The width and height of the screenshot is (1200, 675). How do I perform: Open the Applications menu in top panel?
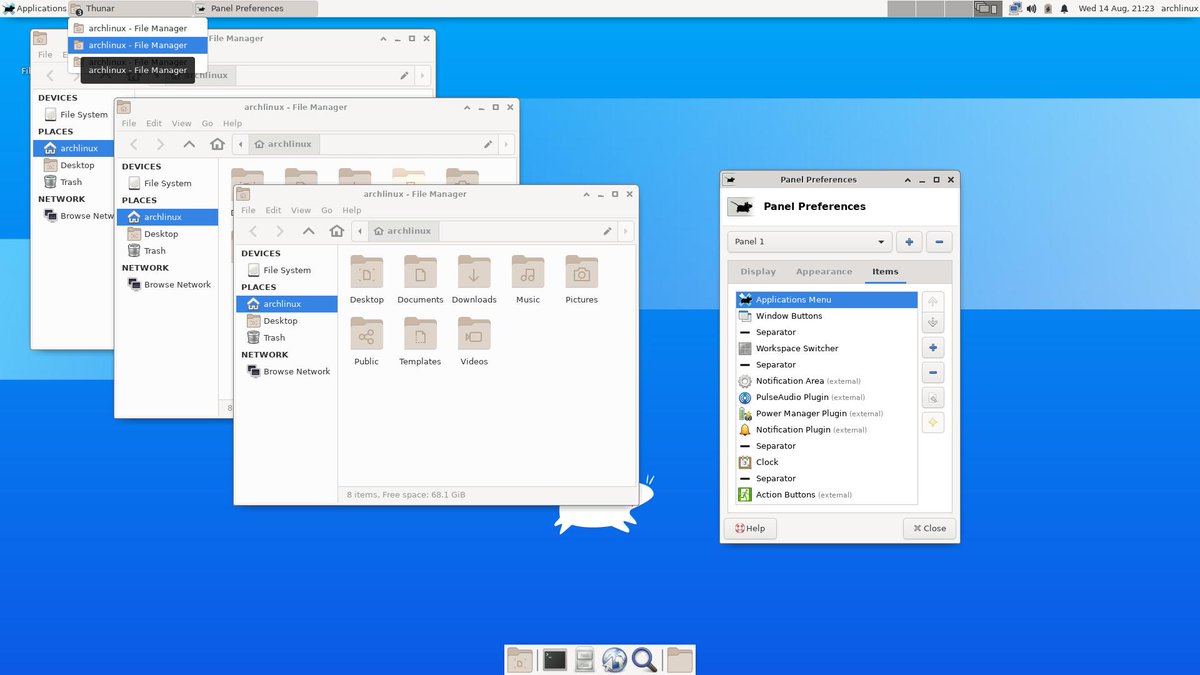click(35, 8)
